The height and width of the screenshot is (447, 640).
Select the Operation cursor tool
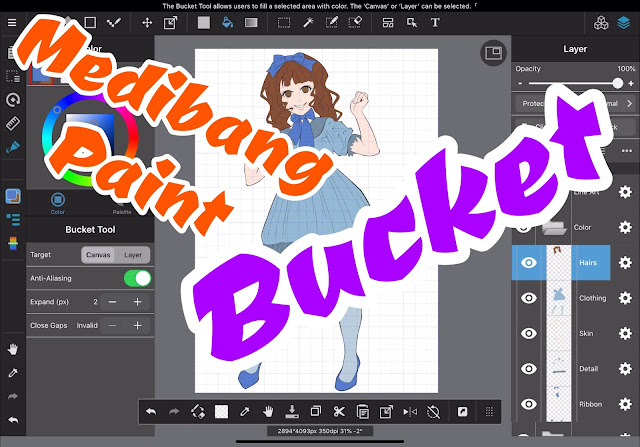tap(412, 22)
